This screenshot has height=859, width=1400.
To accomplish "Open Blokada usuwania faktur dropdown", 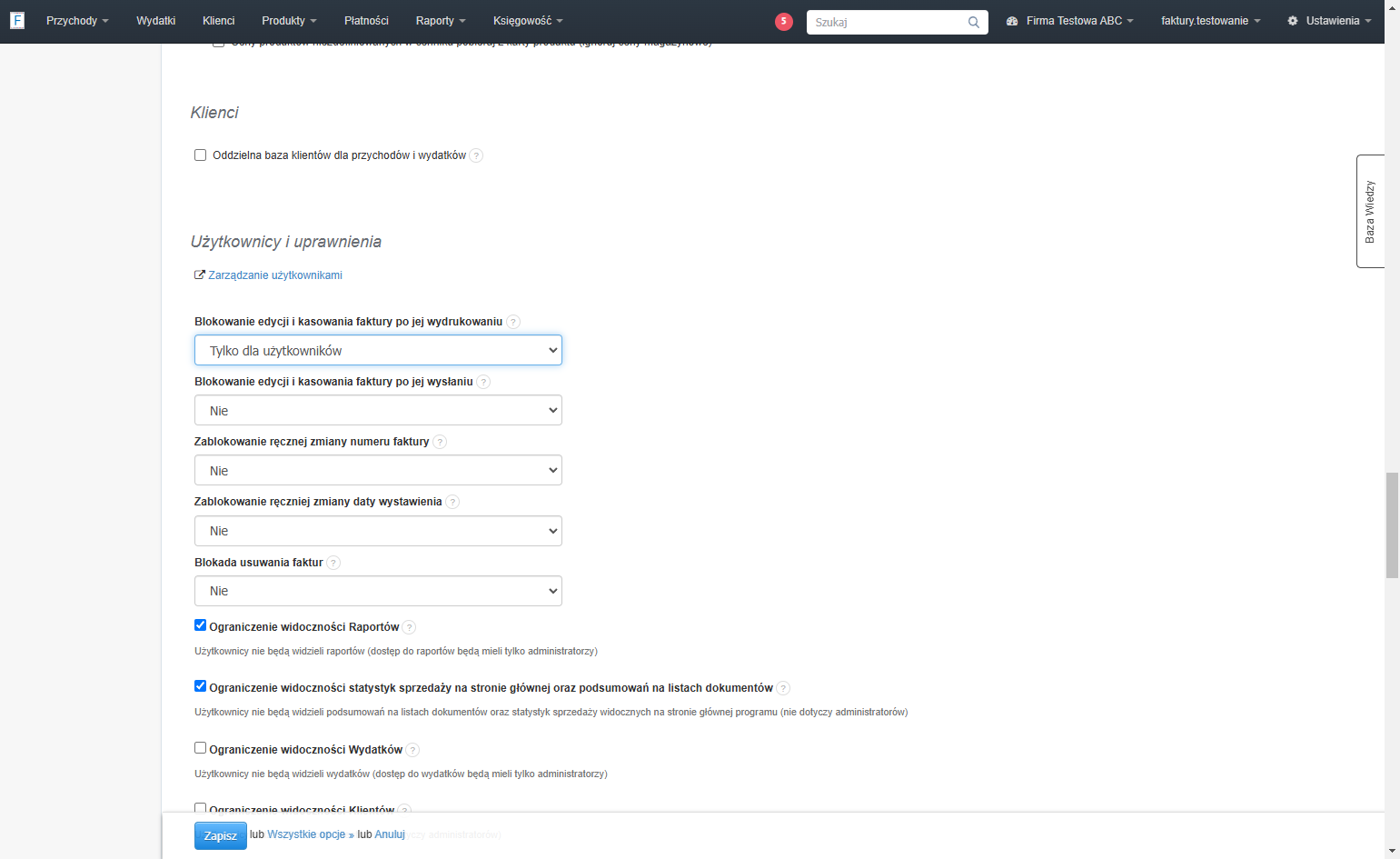I will [378, 591].
